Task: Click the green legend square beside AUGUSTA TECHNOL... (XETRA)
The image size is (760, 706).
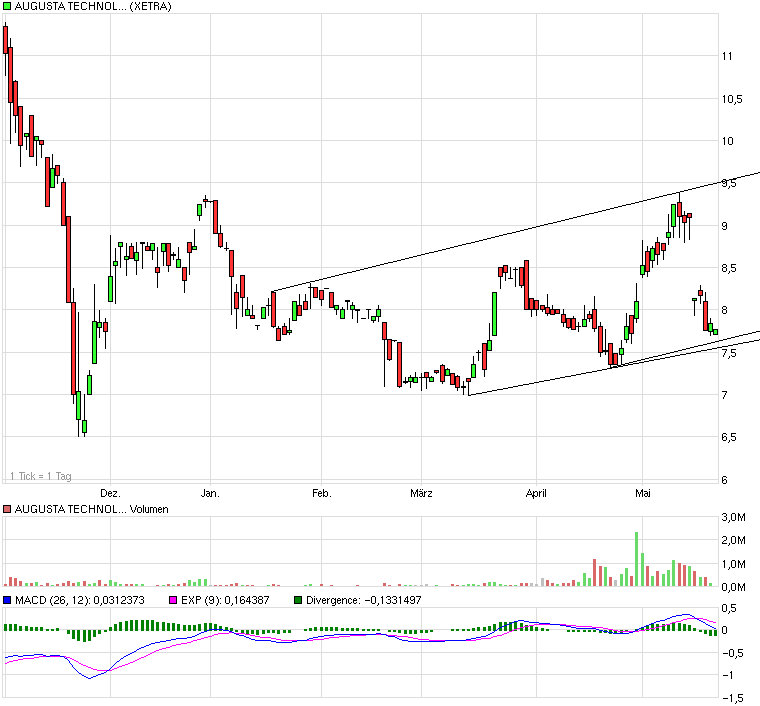Action: coord(7,7)
